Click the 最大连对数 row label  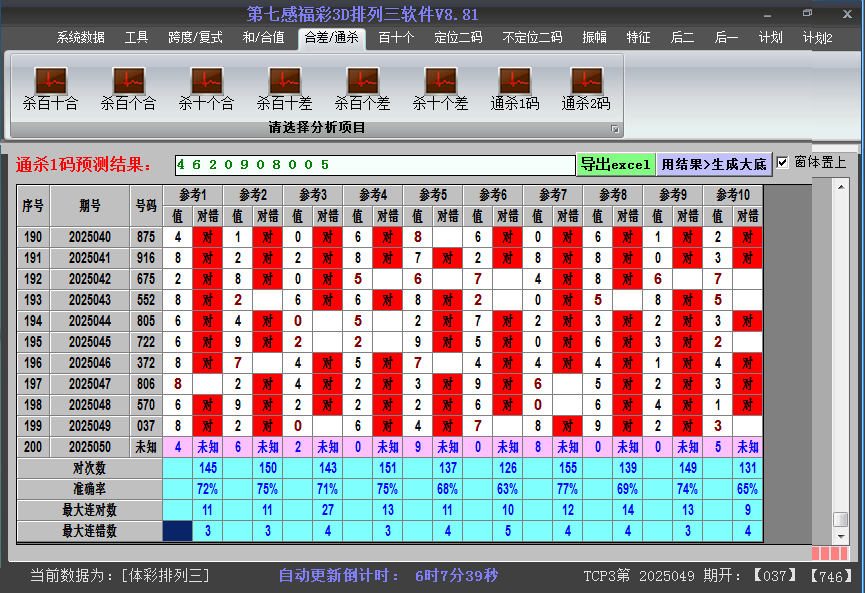[x=89, y=510]
